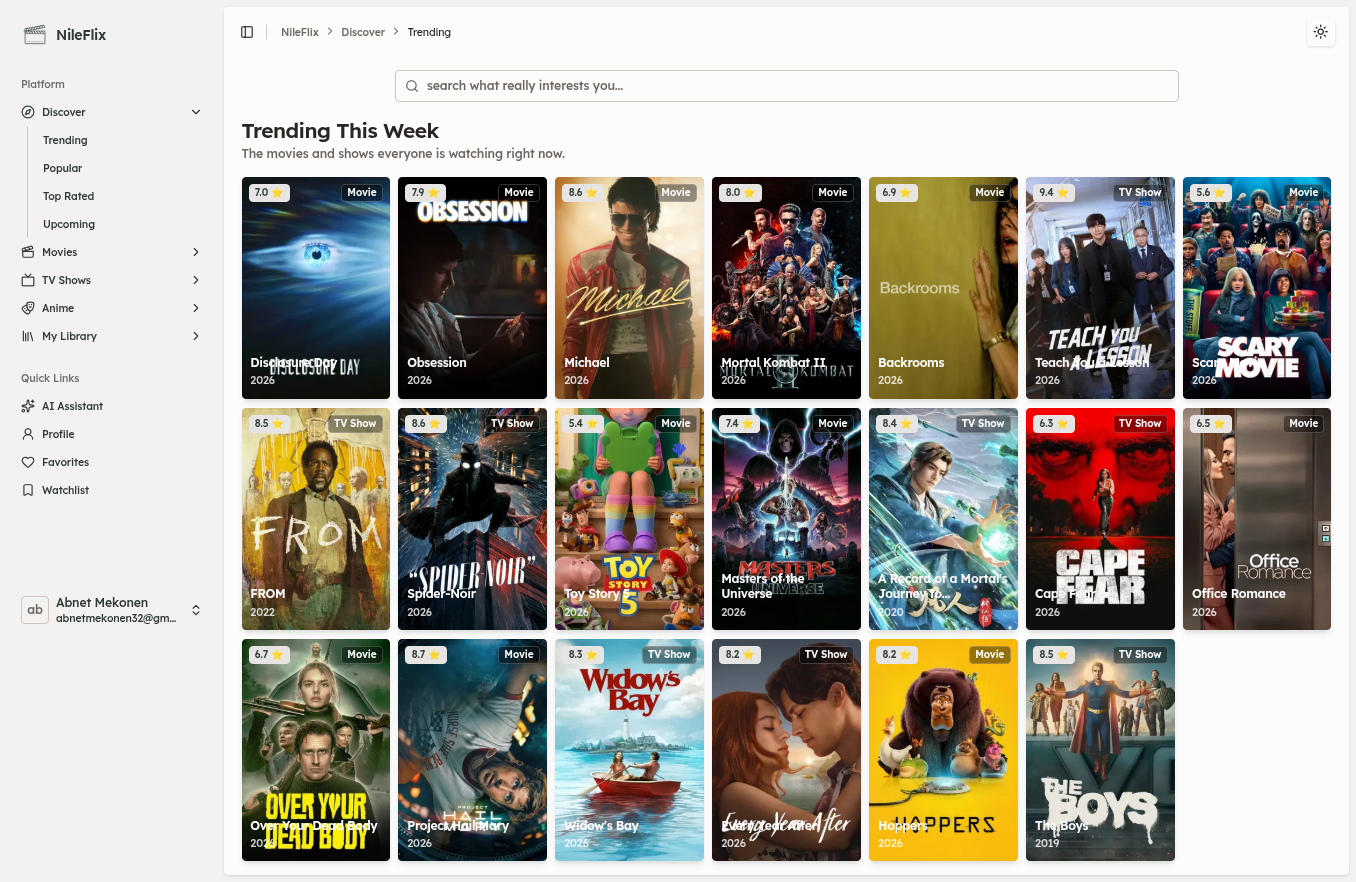
Task: Click the 8.7 star rating badge
Action: click(x=426, y=654)
